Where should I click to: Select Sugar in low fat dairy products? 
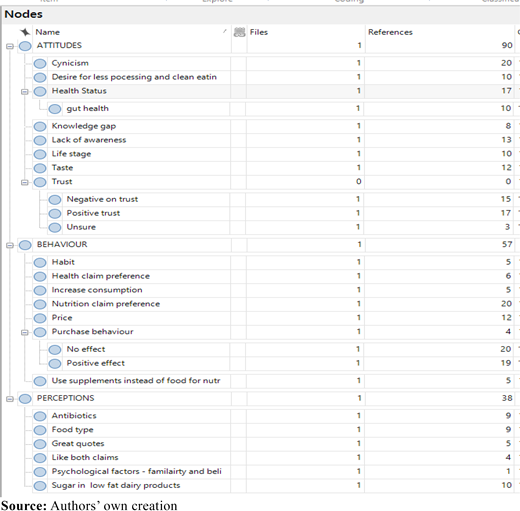[116, 485]
